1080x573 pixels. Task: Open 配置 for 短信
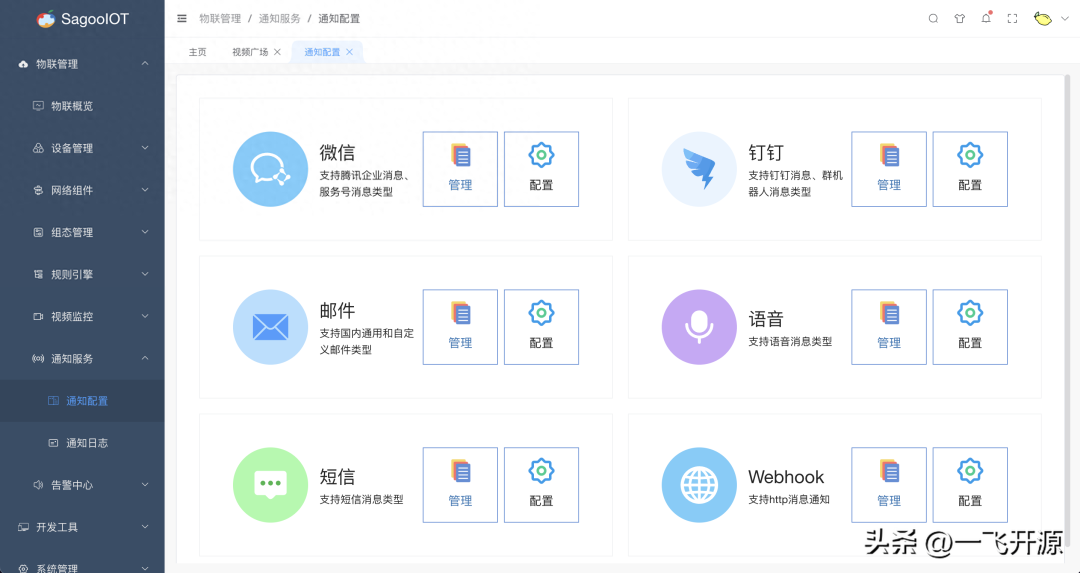[541, 485]
